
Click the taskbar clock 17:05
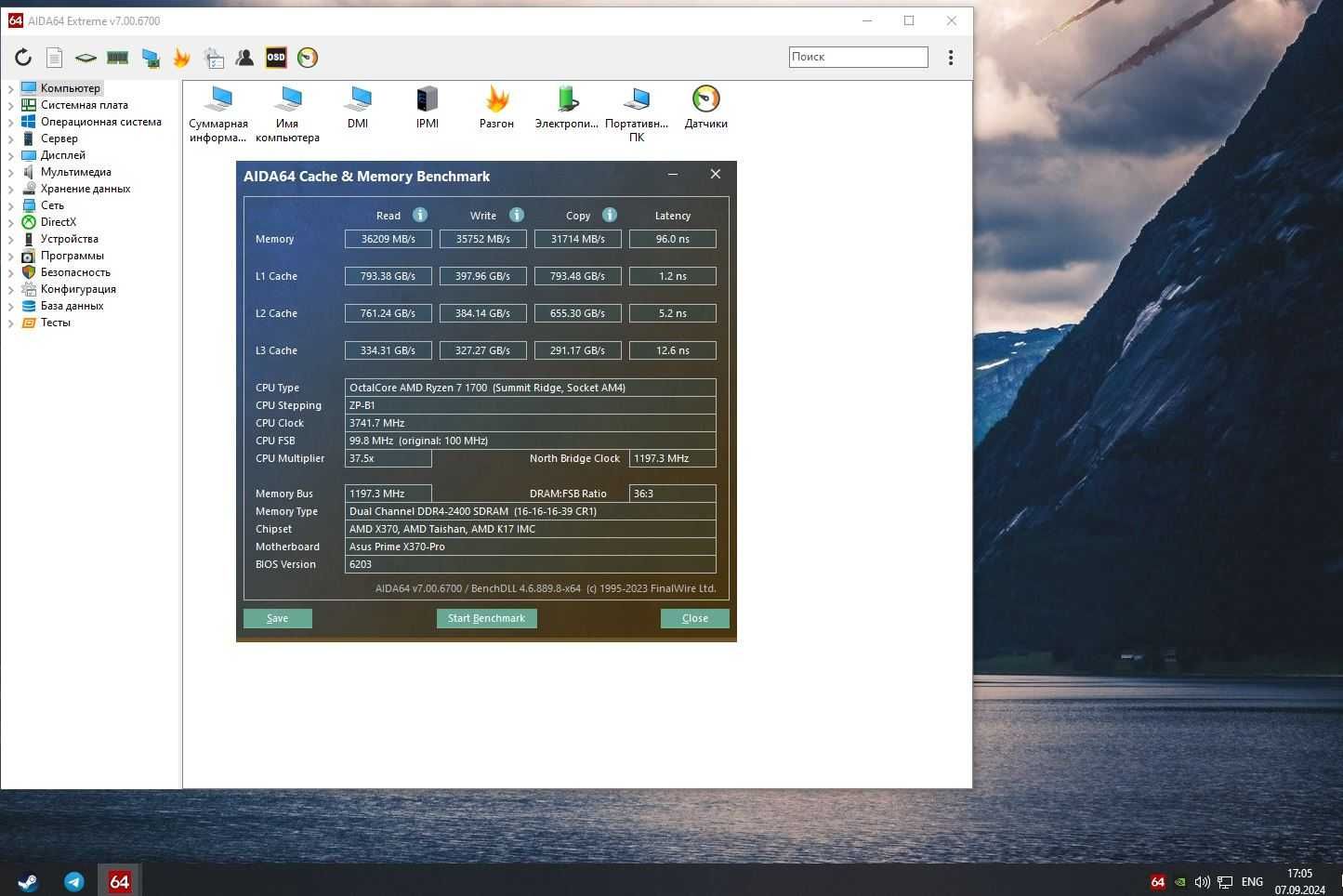click(1300, 874)
